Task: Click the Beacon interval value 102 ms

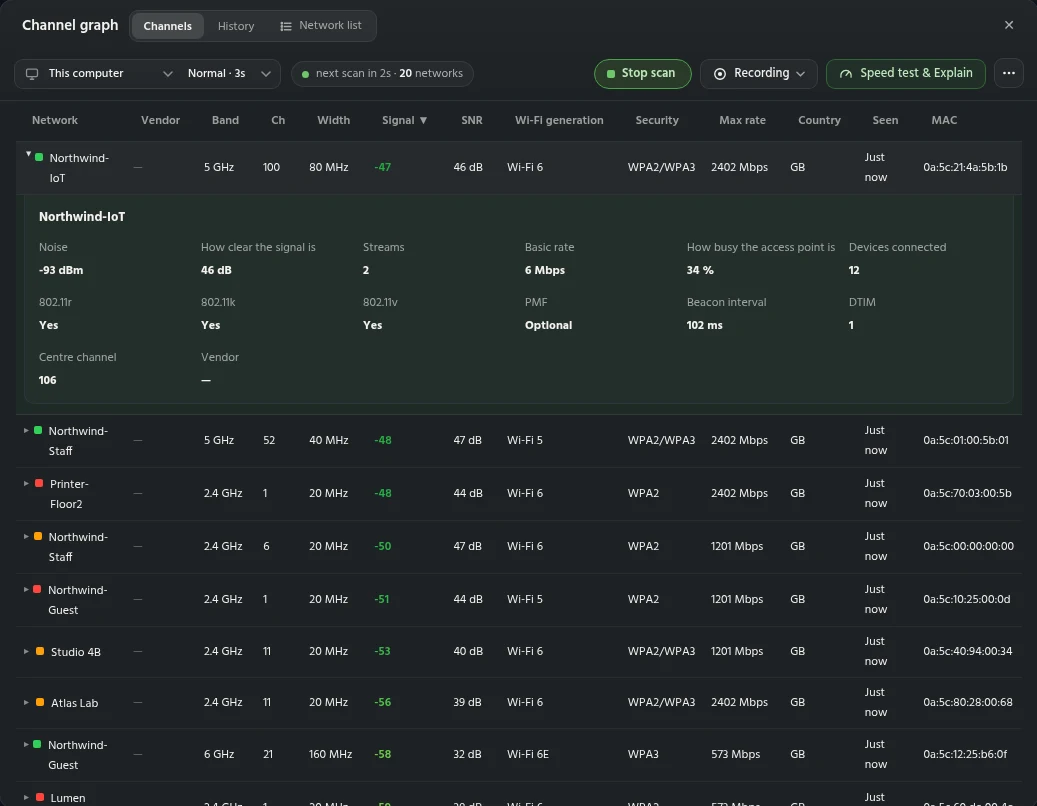Action: tap(704, 325)
